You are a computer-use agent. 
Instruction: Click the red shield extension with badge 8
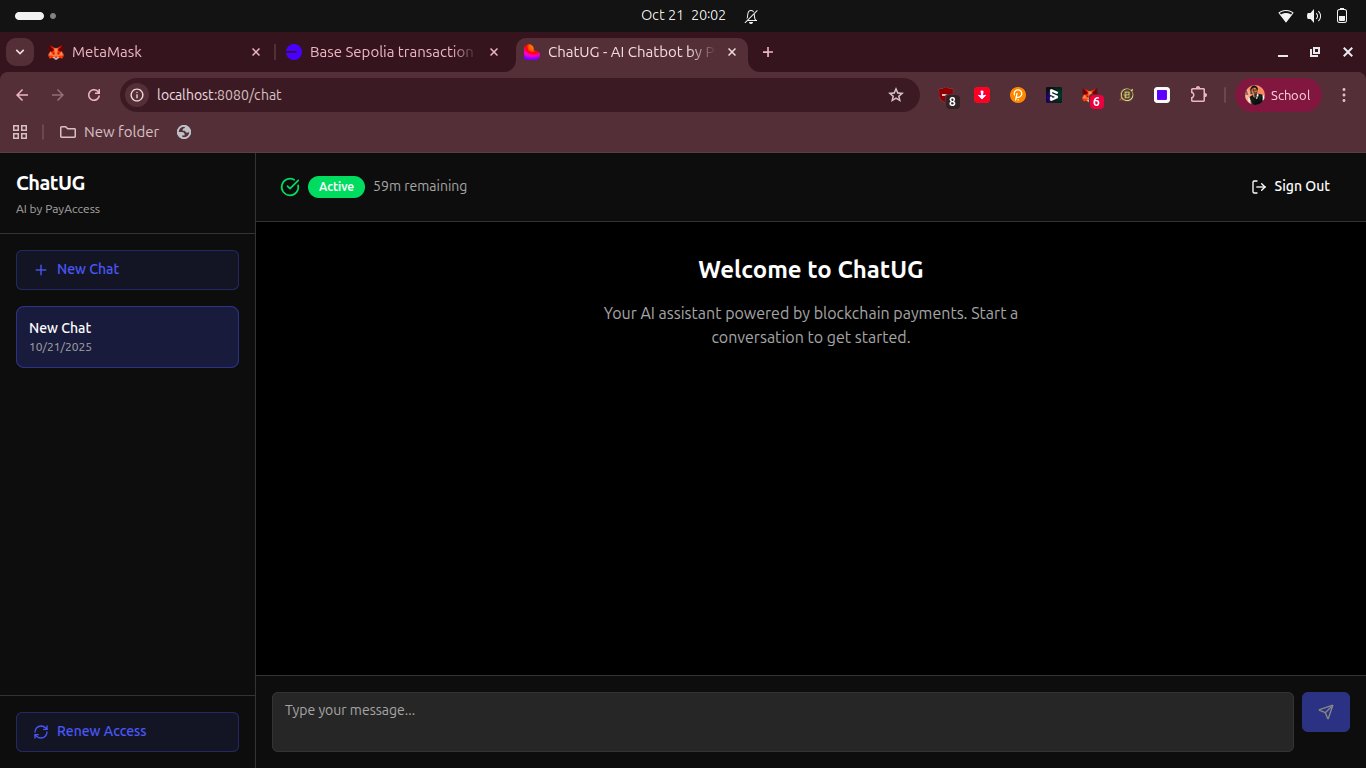tap(947, 96)
